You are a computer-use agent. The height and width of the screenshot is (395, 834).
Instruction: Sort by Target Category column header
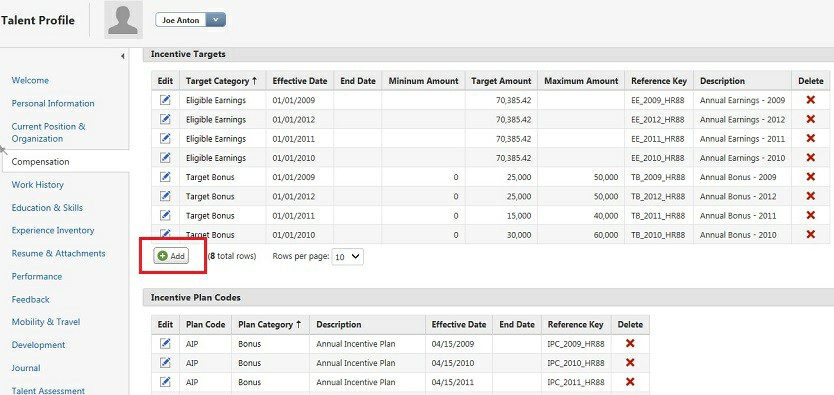[222, 81]
